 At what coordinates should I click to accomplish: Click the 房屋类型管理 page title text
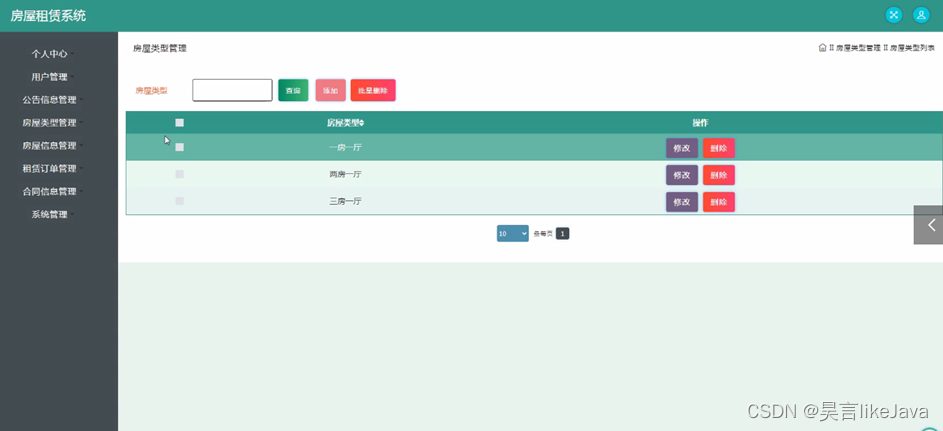pos(159,48)
